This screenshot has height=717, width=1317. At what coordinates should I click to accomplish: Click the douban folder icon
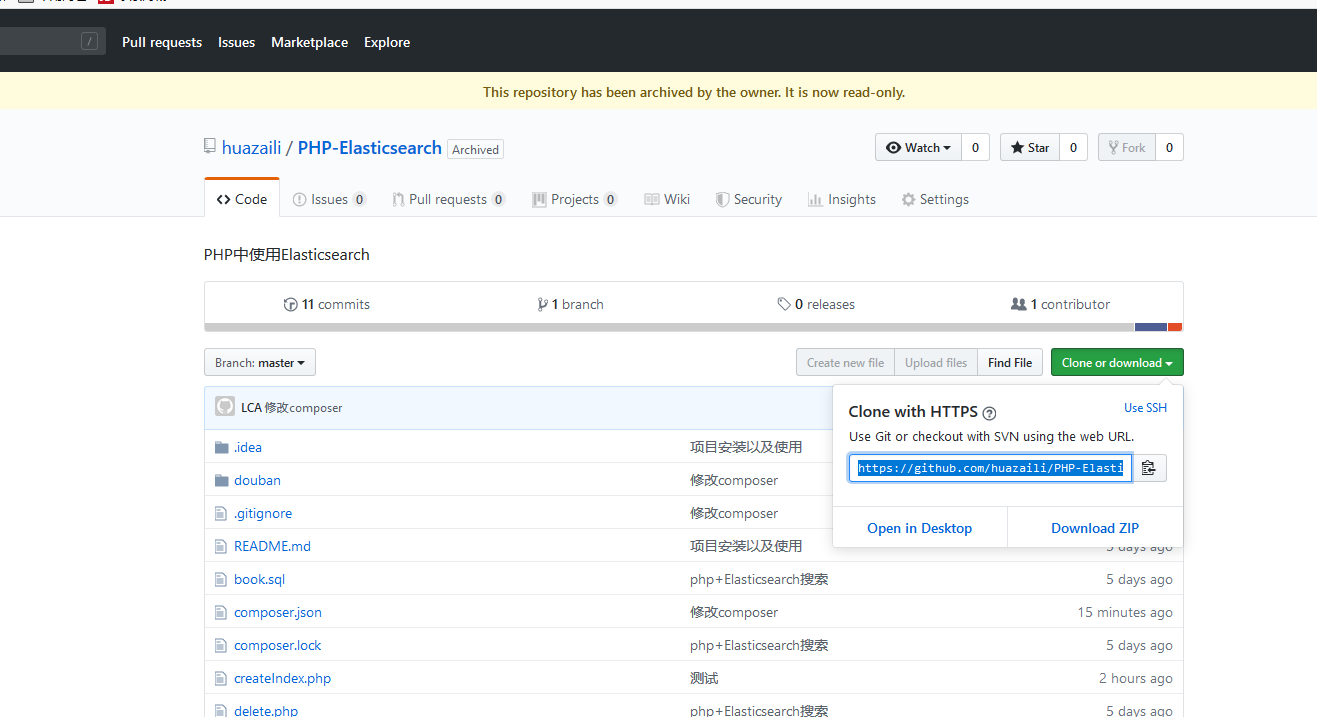(x=221, y=480)
